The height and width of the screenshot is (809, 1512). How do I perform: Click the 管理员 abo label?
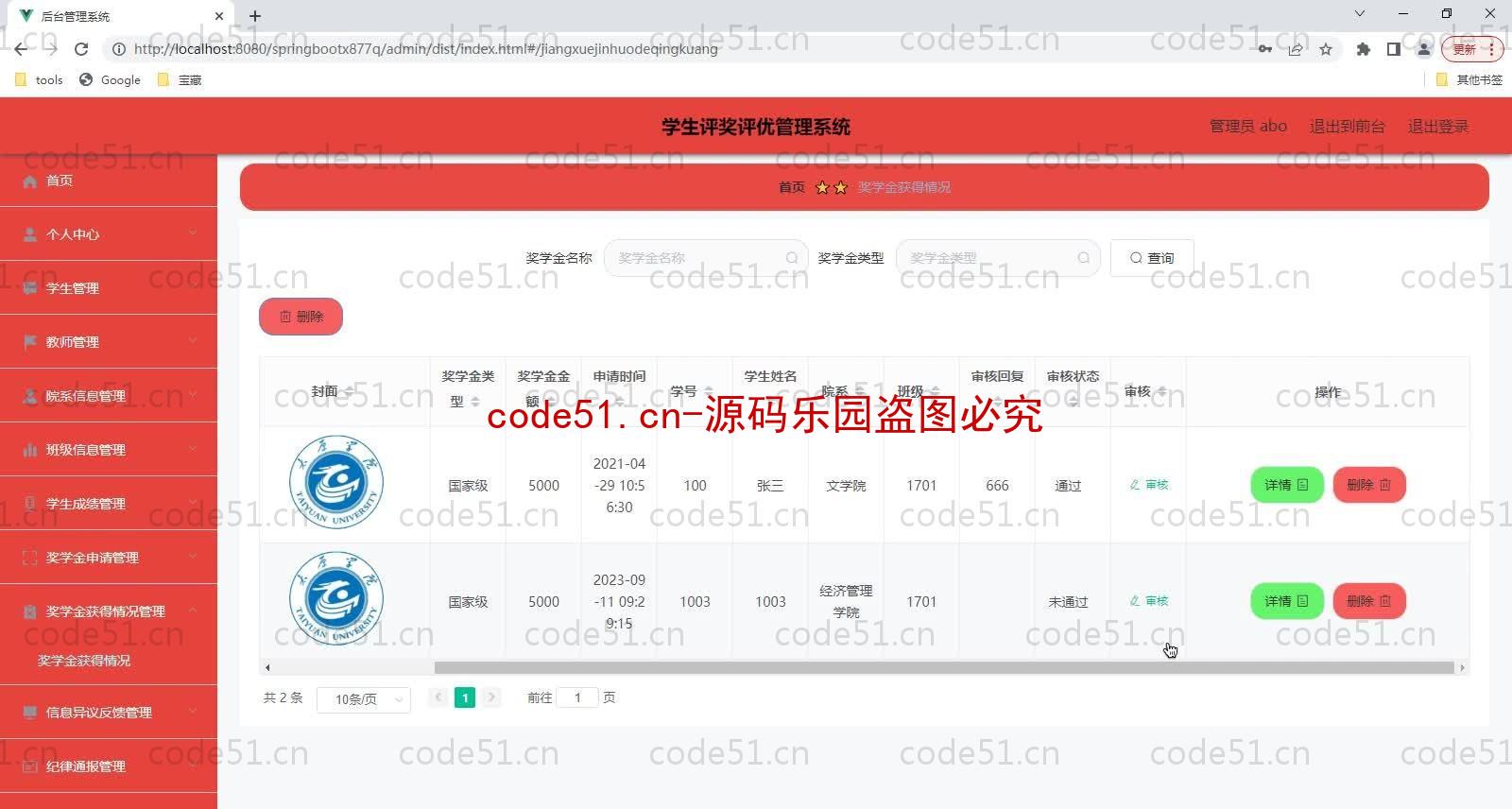point(1248,127)
